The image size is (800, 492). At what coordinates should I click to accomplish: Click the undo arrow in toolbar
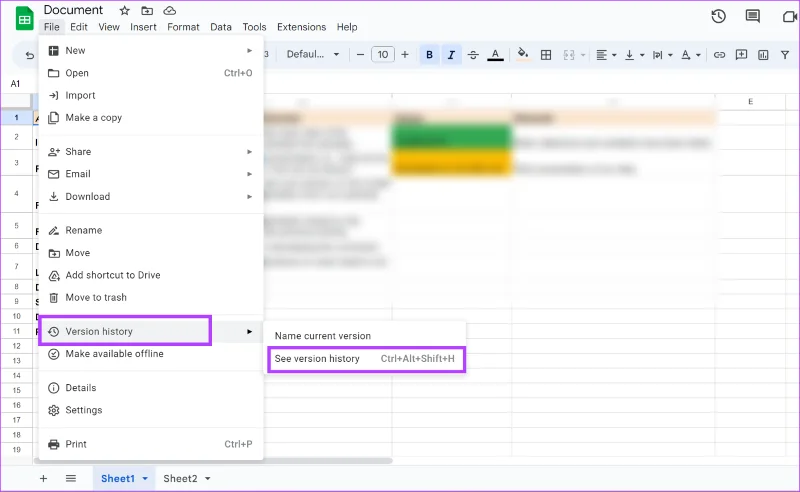tap(30, 55)
